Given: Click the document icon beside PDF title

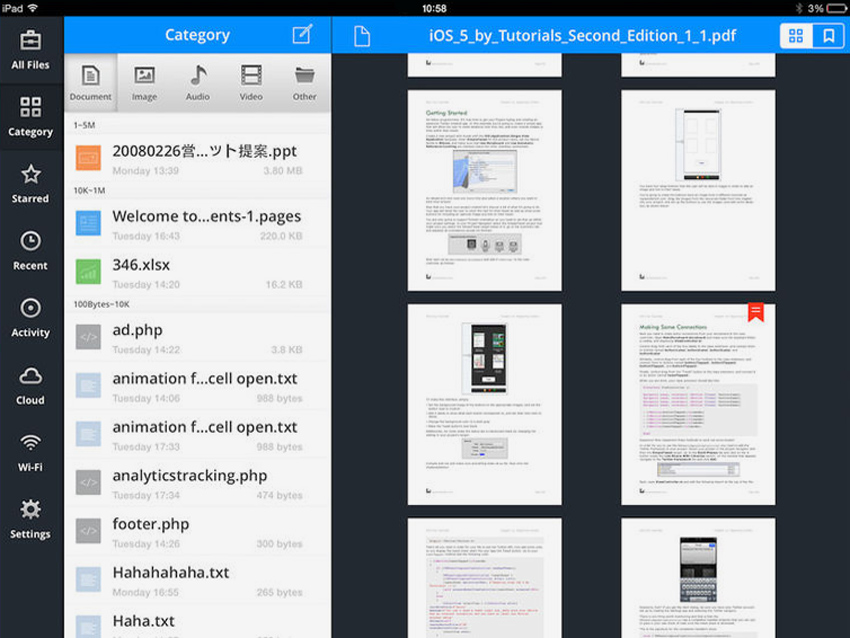Looking at the screenshot, I should click(x=361, y=36).
